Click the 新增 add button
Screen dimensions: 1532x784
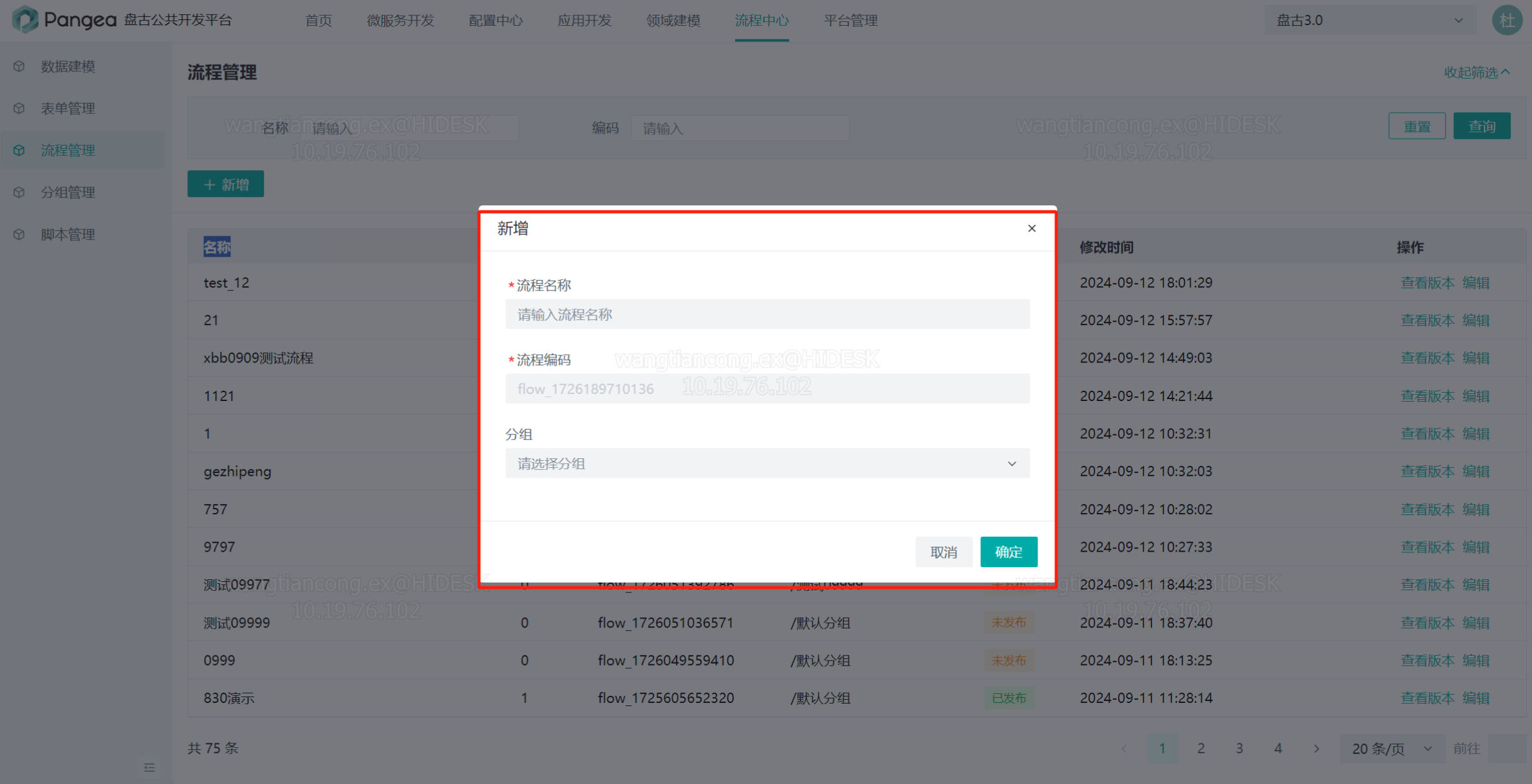click(x=226, y=184)
